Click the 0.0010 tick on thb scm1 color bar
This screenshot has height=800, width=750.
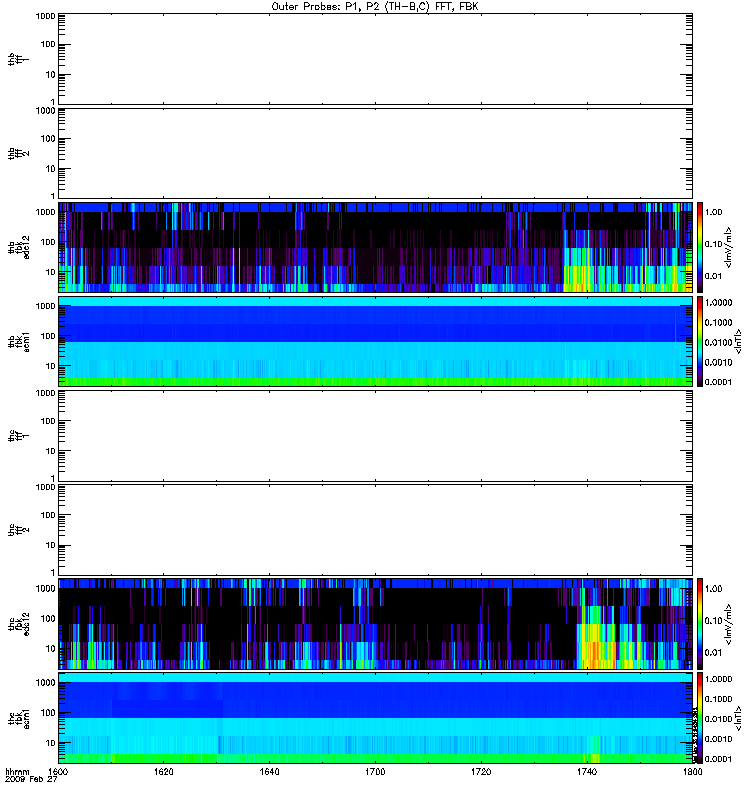coord(718,362)
